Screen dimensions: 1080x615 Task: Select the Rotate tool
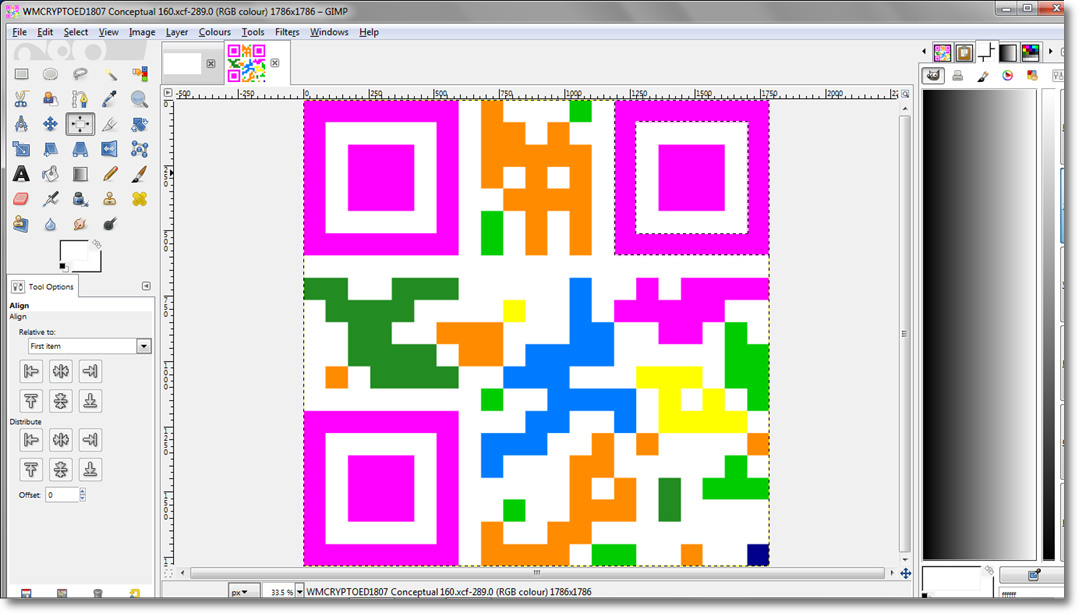point(140,124)
